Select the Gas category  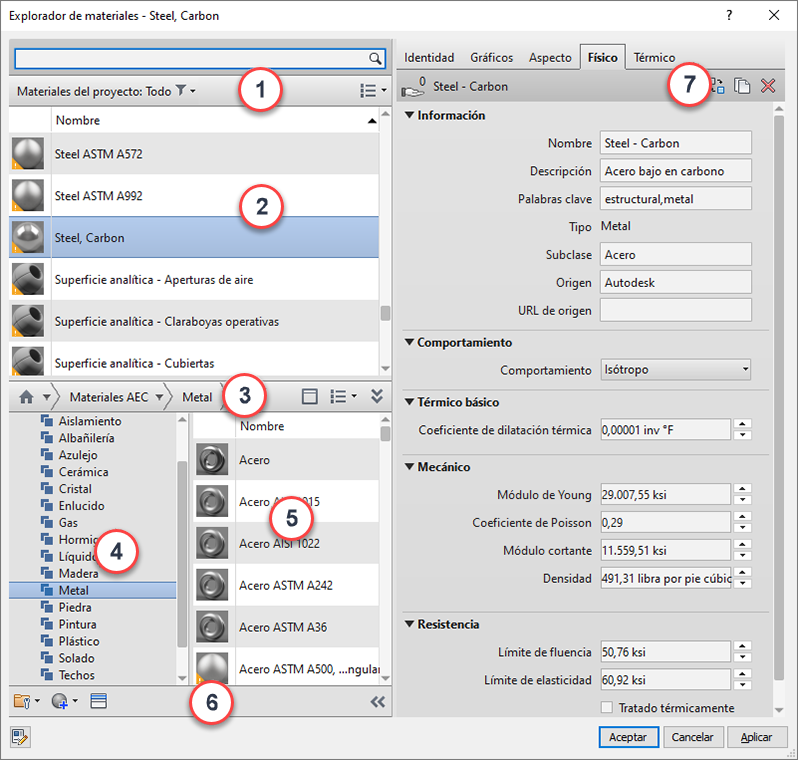pyautogui.click(x=68, y=523)
